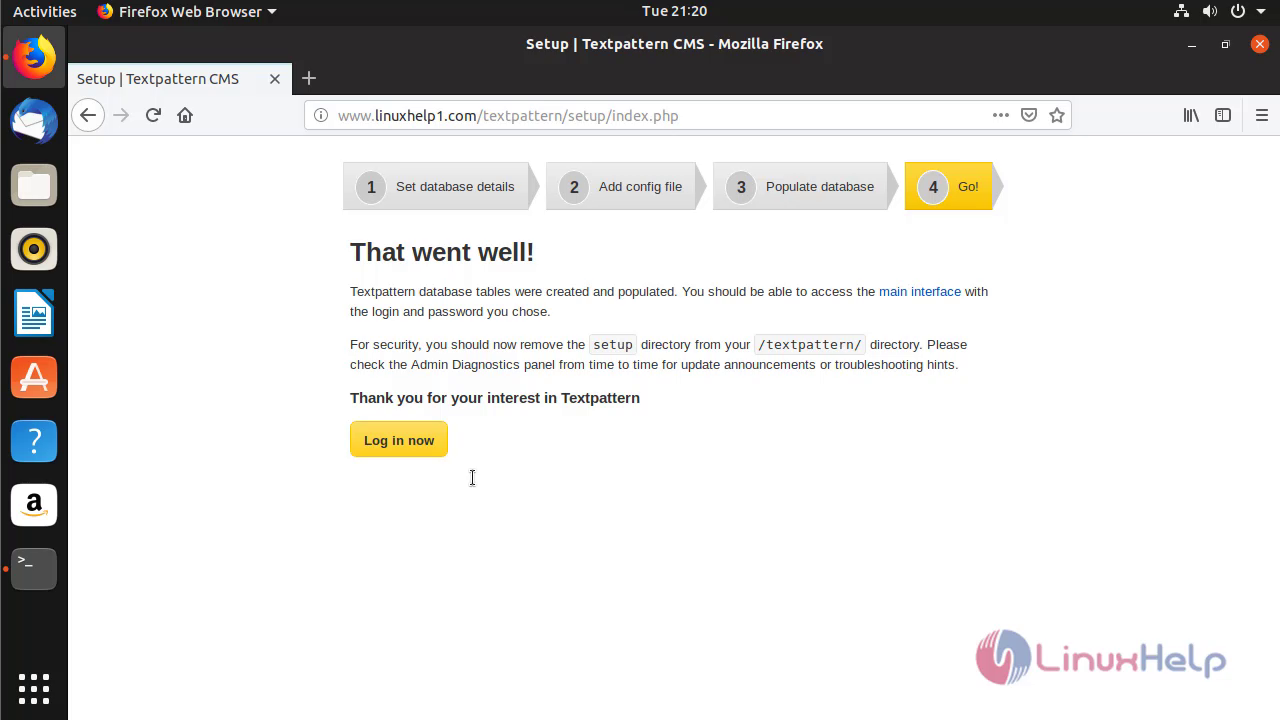
Task: Launch Rhythmbox from the dock
Action: click(x=34, y=249)
